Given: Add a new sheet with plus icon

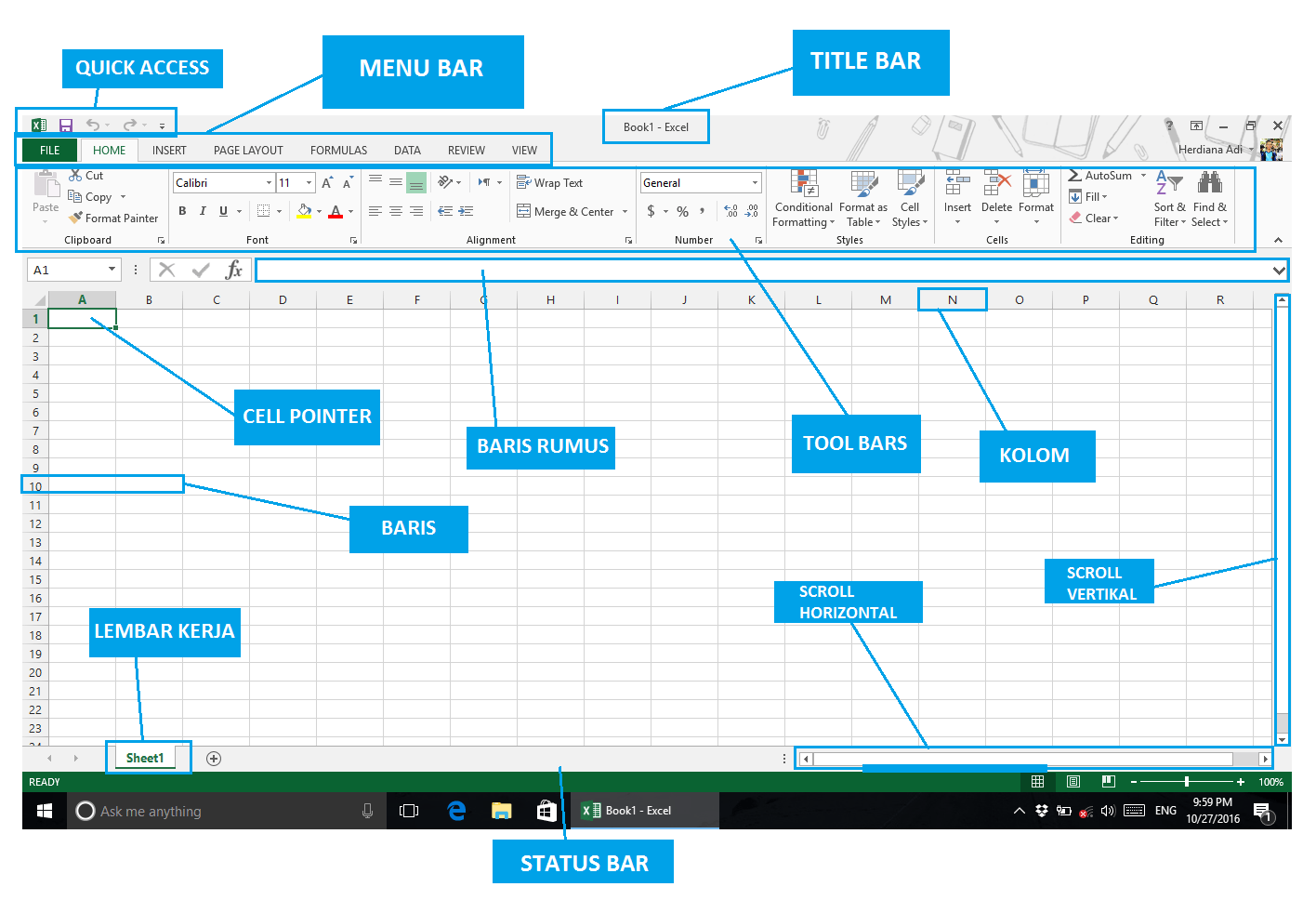Looking at the screenshot, I should tap(214, 759).
